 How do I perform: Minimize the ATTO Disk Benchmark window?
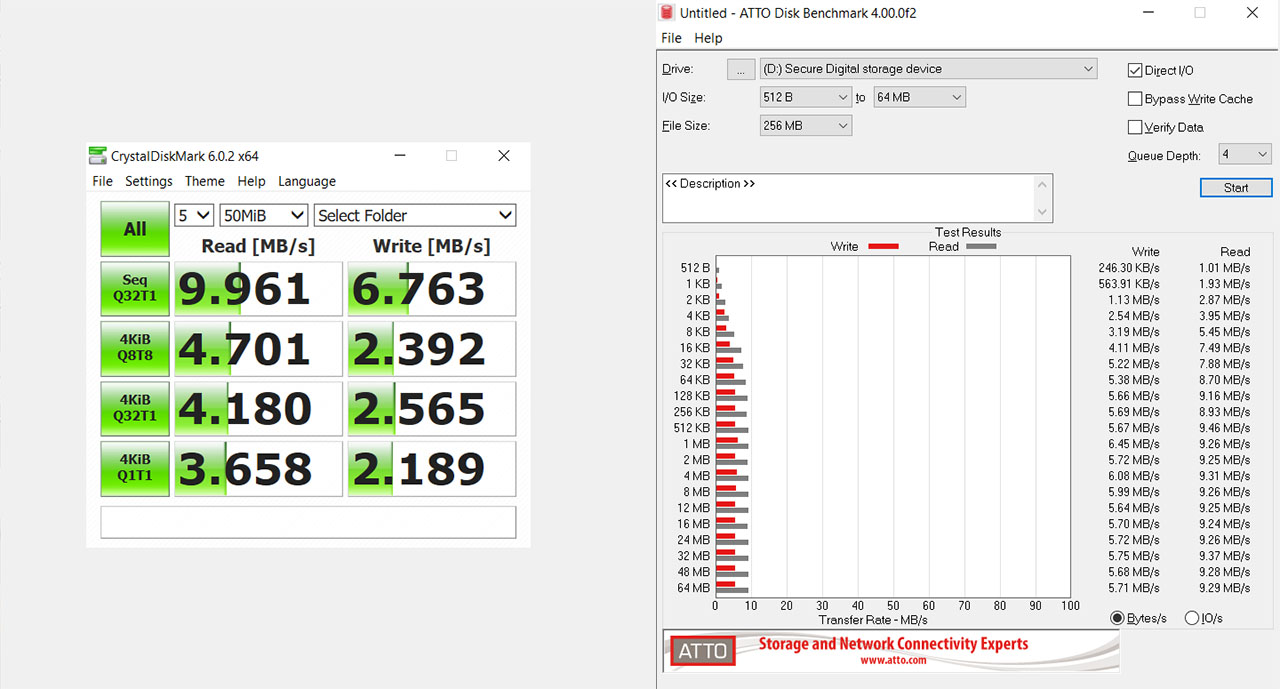click(x=1148, y=13)
